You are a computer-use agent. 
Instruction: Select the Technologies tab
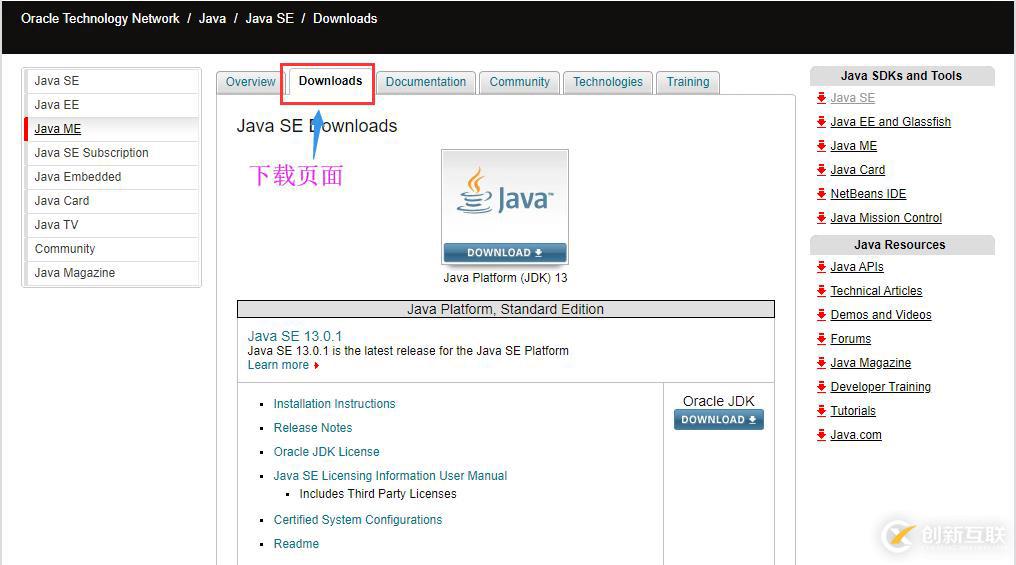tap(608, 82)
